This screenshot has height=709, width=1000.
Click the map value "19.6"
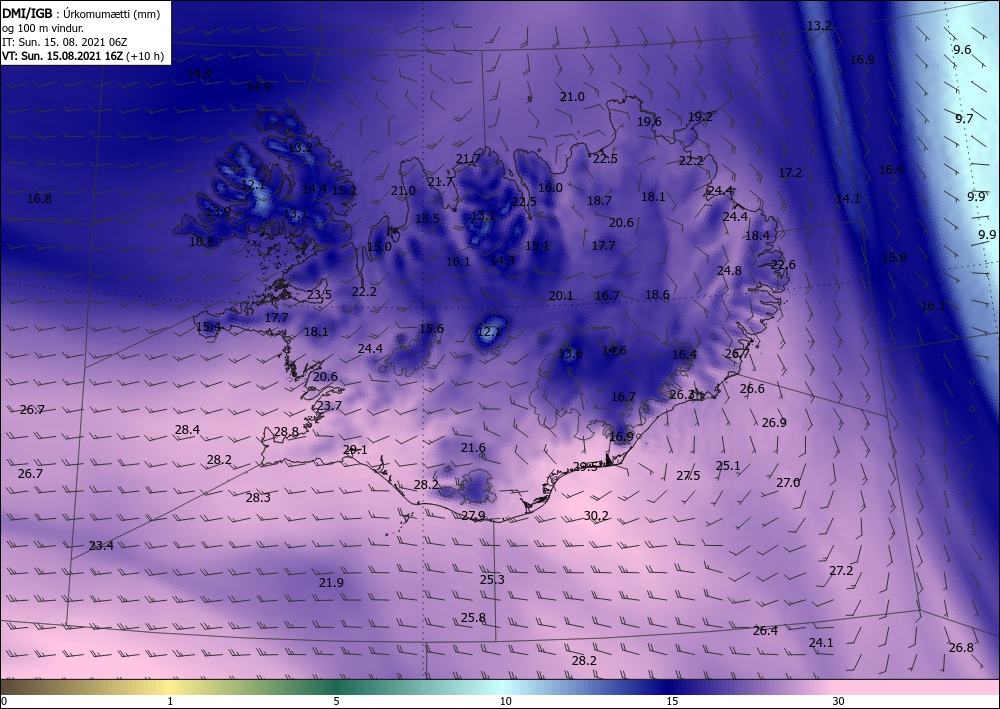[649, 122]
